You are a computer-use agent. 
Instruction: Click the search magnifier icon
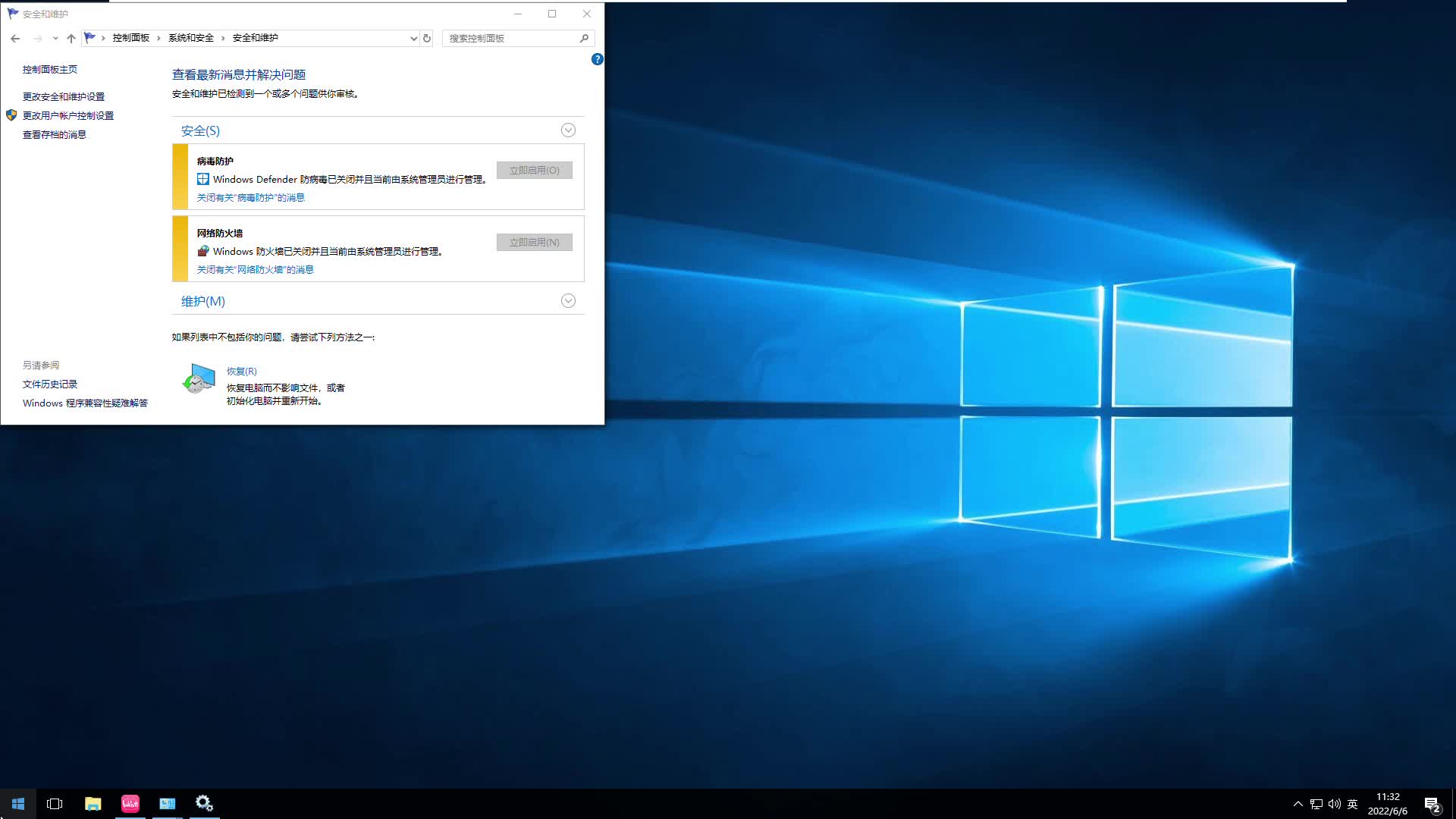tap(584, 38)
